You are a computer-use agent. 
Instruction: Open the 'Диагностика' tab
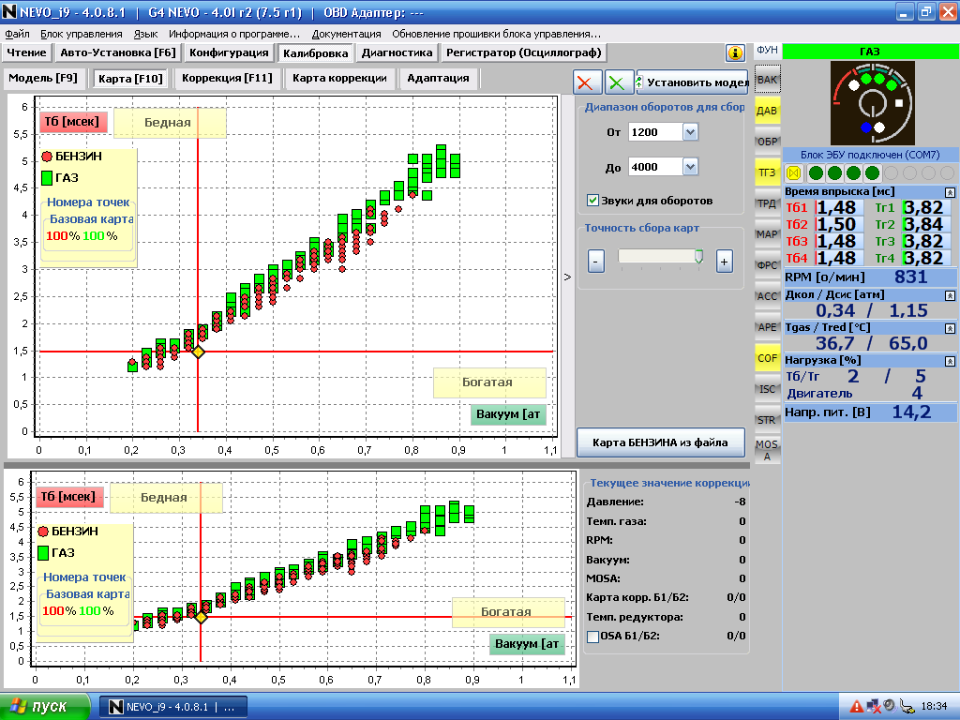pyautogui.click(x=397, y=53)
